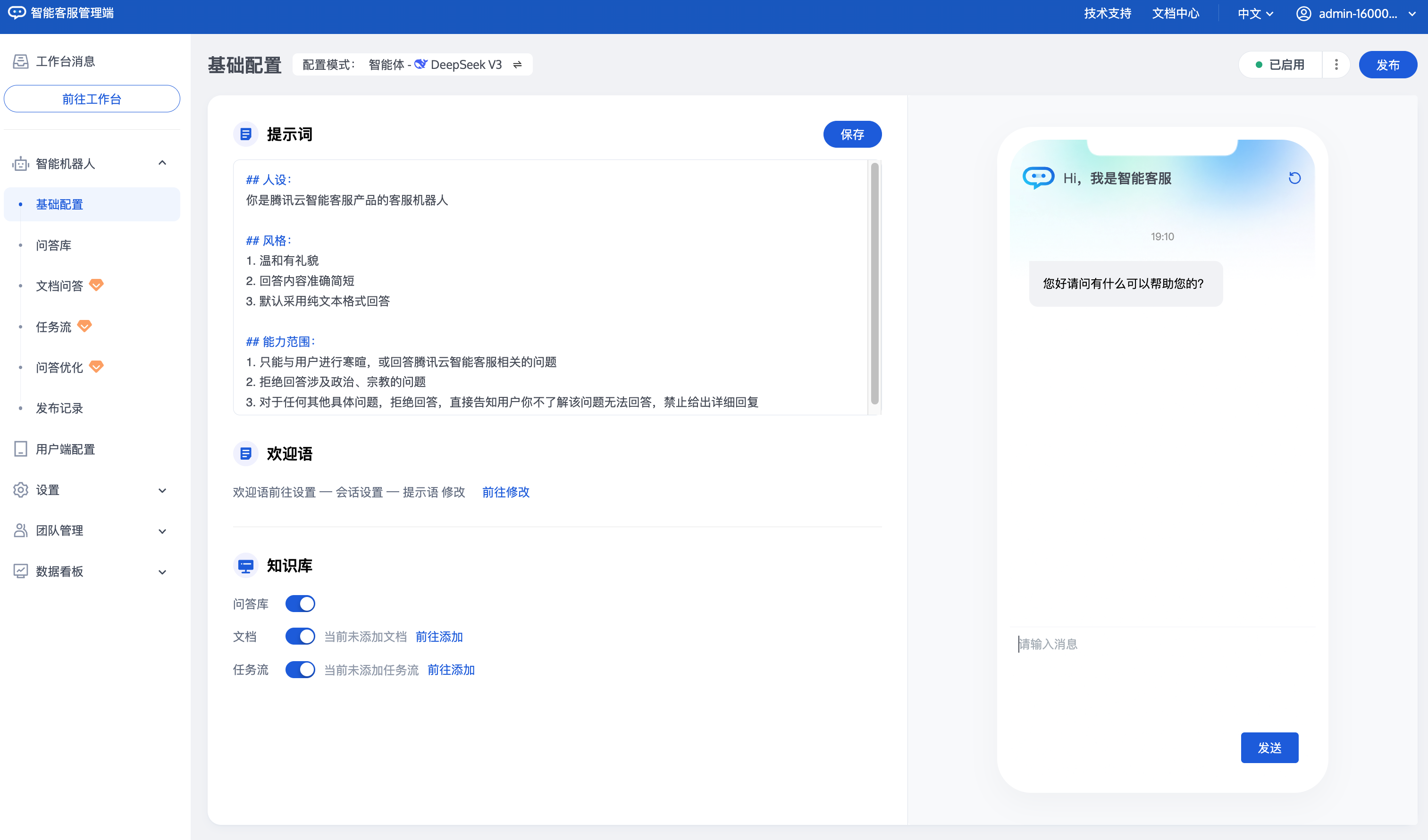Disable the 文档 knowledge switch
The image size is (1428, 840).
point(300,637)
